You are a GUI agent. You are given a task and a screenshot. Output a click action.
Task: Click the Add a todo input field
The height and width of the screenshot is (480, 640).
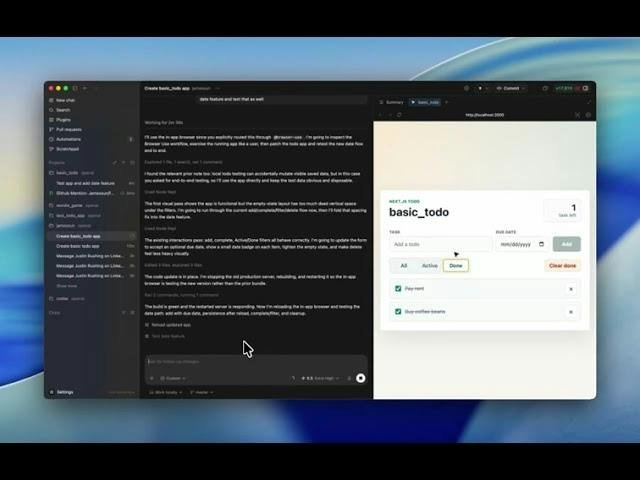(x=440, y=244)
